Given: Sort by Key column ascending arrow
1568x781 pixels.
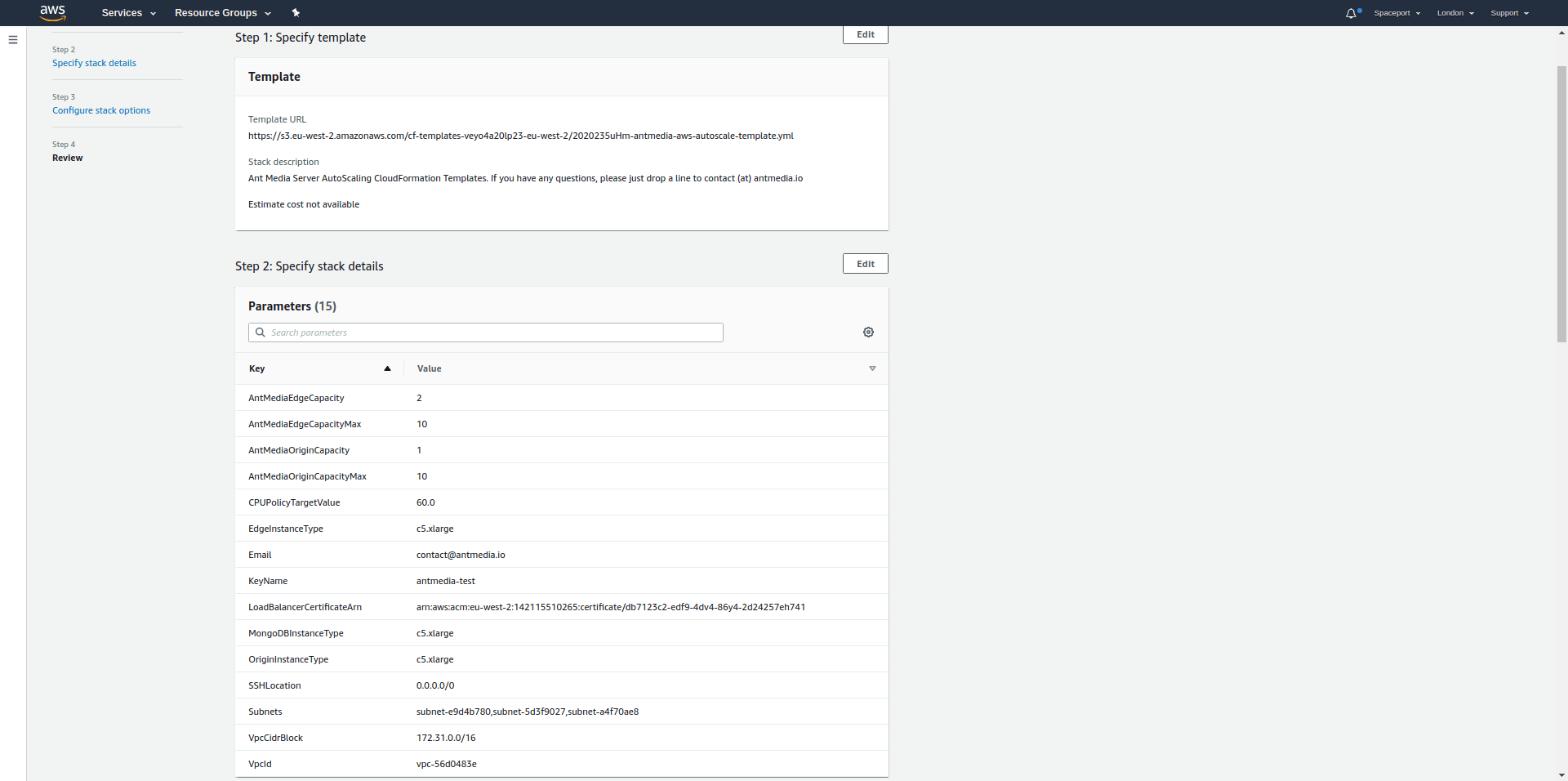Looking at the screenshot, I should click(387, 368).
